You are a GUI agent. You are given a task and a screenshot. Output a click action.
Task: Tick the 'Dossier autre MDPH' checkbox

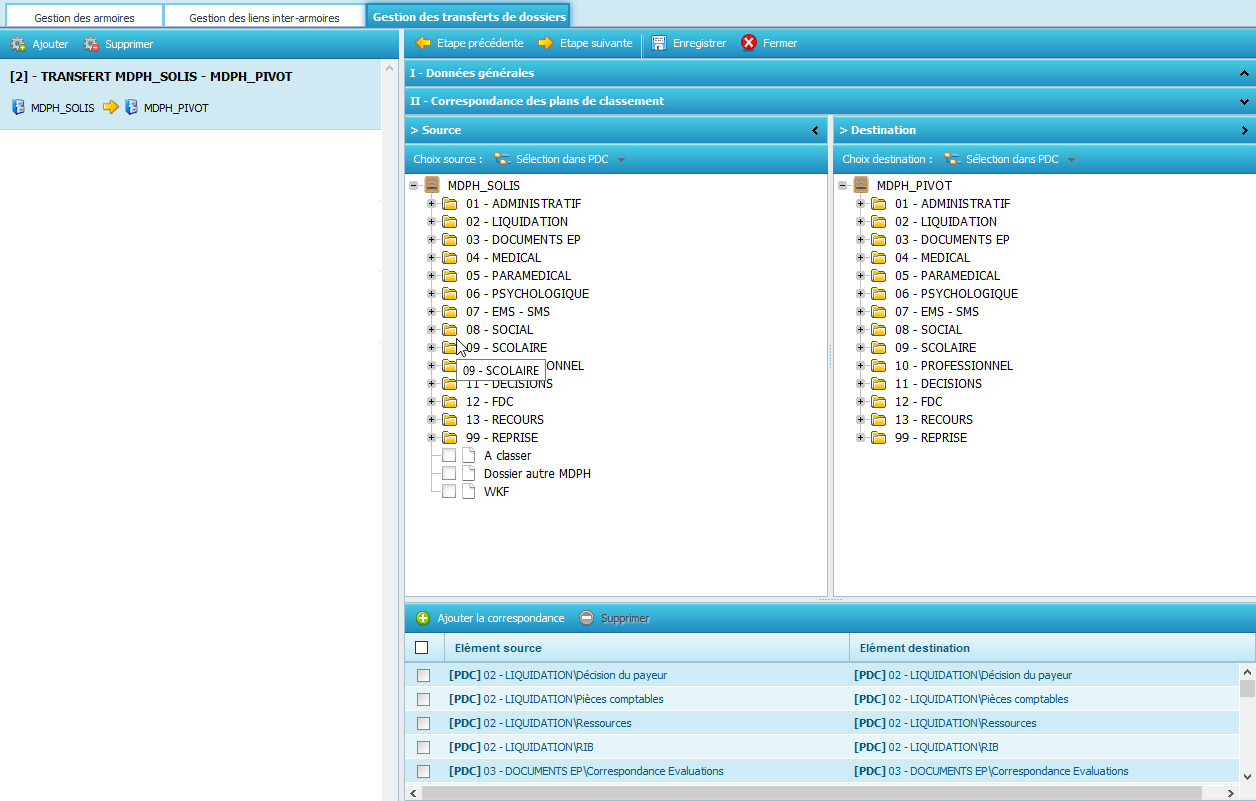[x=449, y=473]
